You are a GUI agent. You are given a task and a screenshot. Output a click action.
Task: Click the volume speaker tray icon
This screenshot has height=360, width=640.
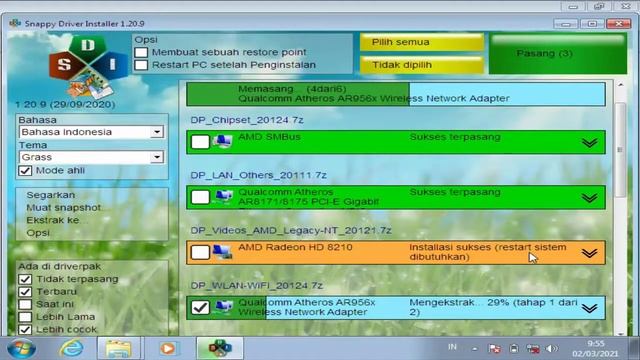(551, 349)
